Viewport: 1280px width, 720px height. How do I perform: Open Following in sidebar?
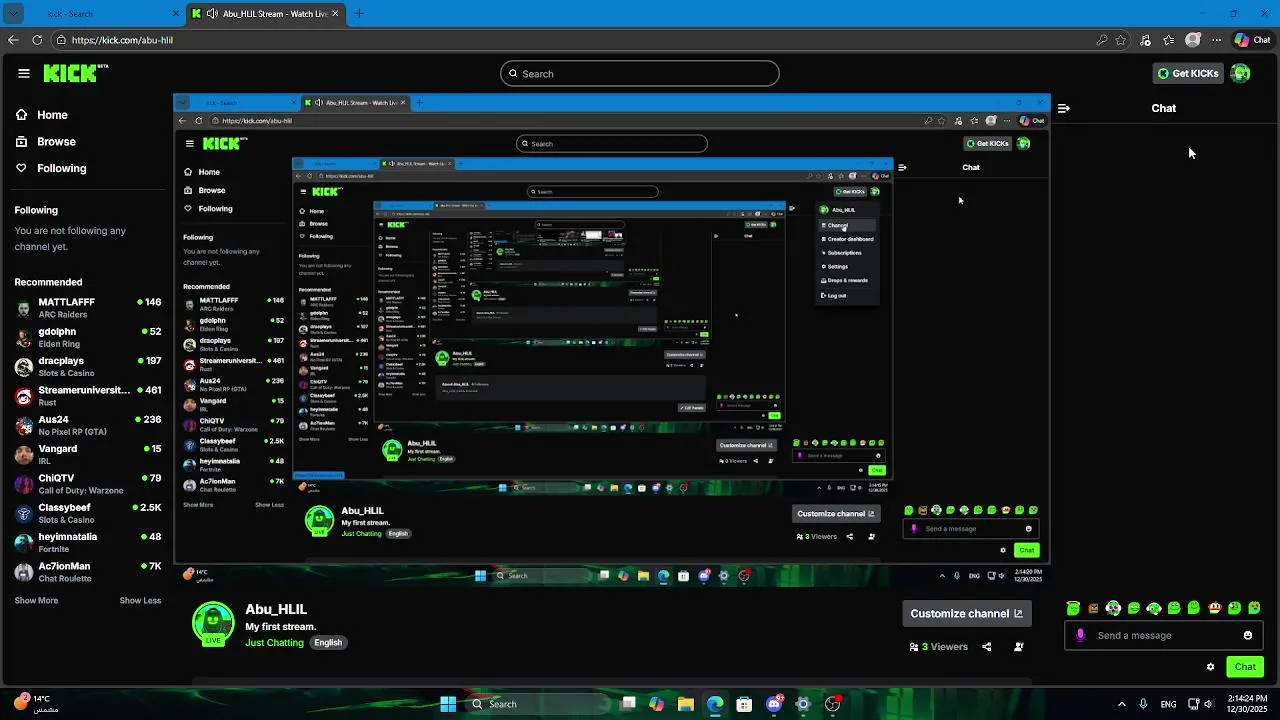[x=51, y=168]
